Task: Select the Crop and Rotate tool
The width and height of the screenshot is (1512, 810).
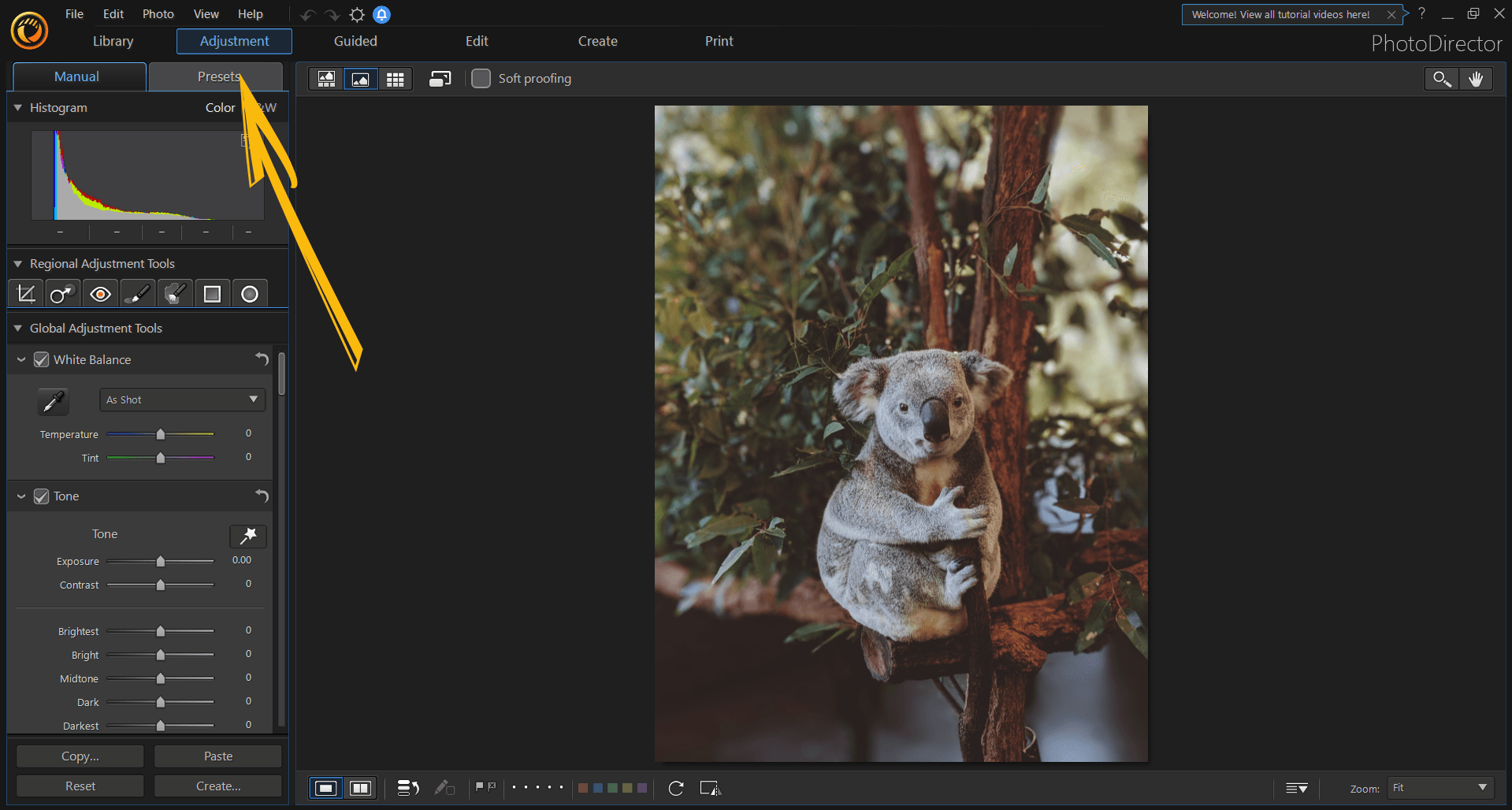Action: (25, 292)
